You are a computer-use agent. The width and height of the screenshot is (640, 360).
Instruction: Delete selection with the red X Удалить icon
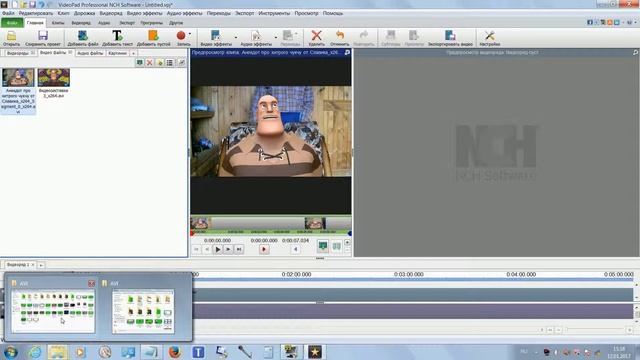pyautogui.click(x=316, y=38)
